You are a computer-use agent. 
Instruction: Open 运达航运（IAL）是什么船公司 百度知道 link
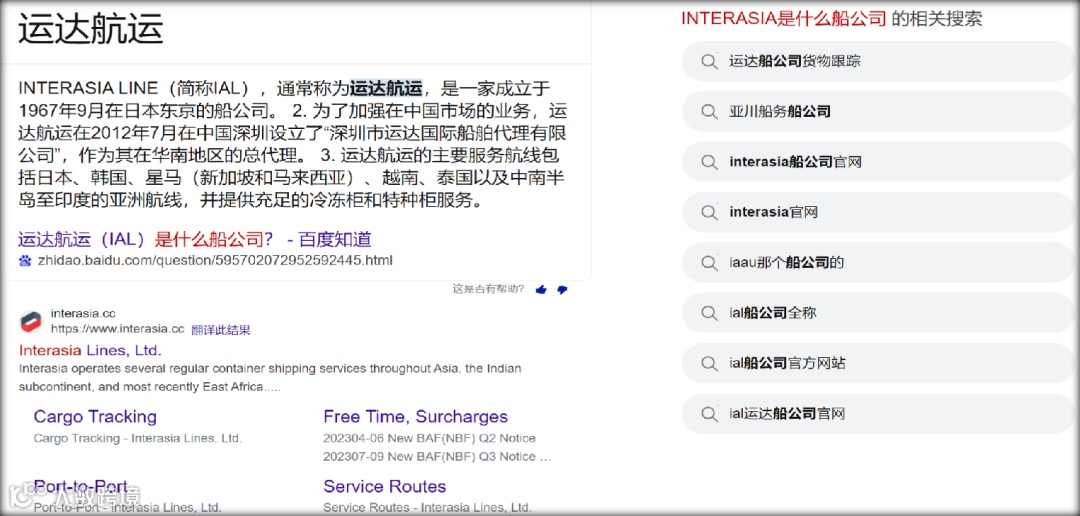195,239
